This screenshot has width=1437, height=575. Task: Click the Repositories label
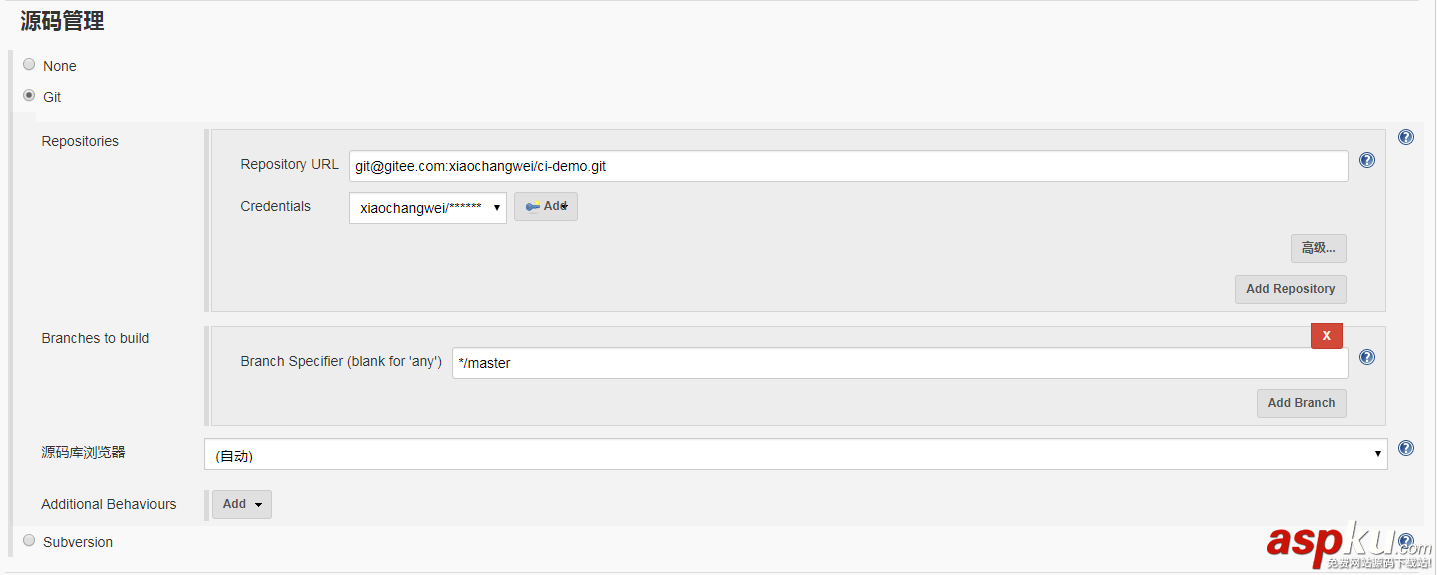80,141
